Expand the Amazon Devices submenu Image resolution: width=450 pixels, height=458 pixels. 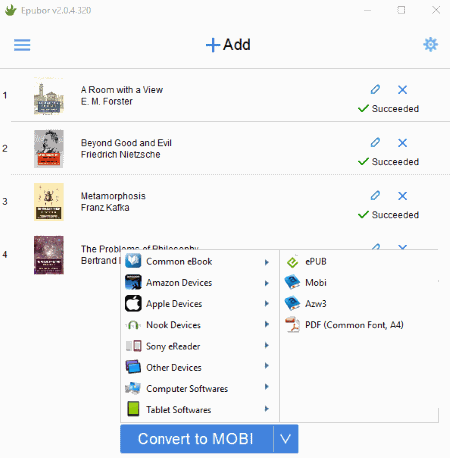pos(199,283)
